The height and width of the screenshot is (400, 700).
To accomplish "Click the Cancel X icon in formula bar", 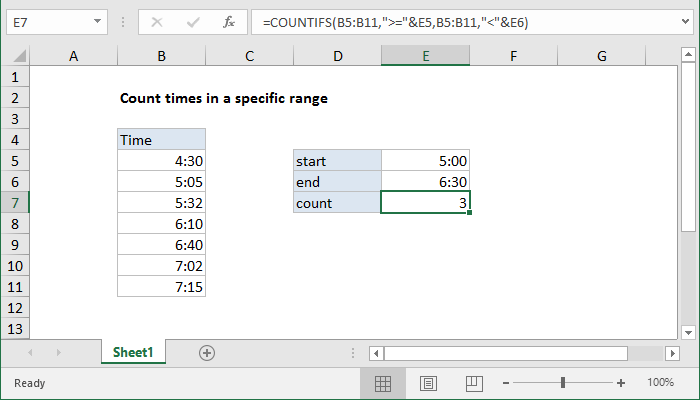I will (158, 20).
